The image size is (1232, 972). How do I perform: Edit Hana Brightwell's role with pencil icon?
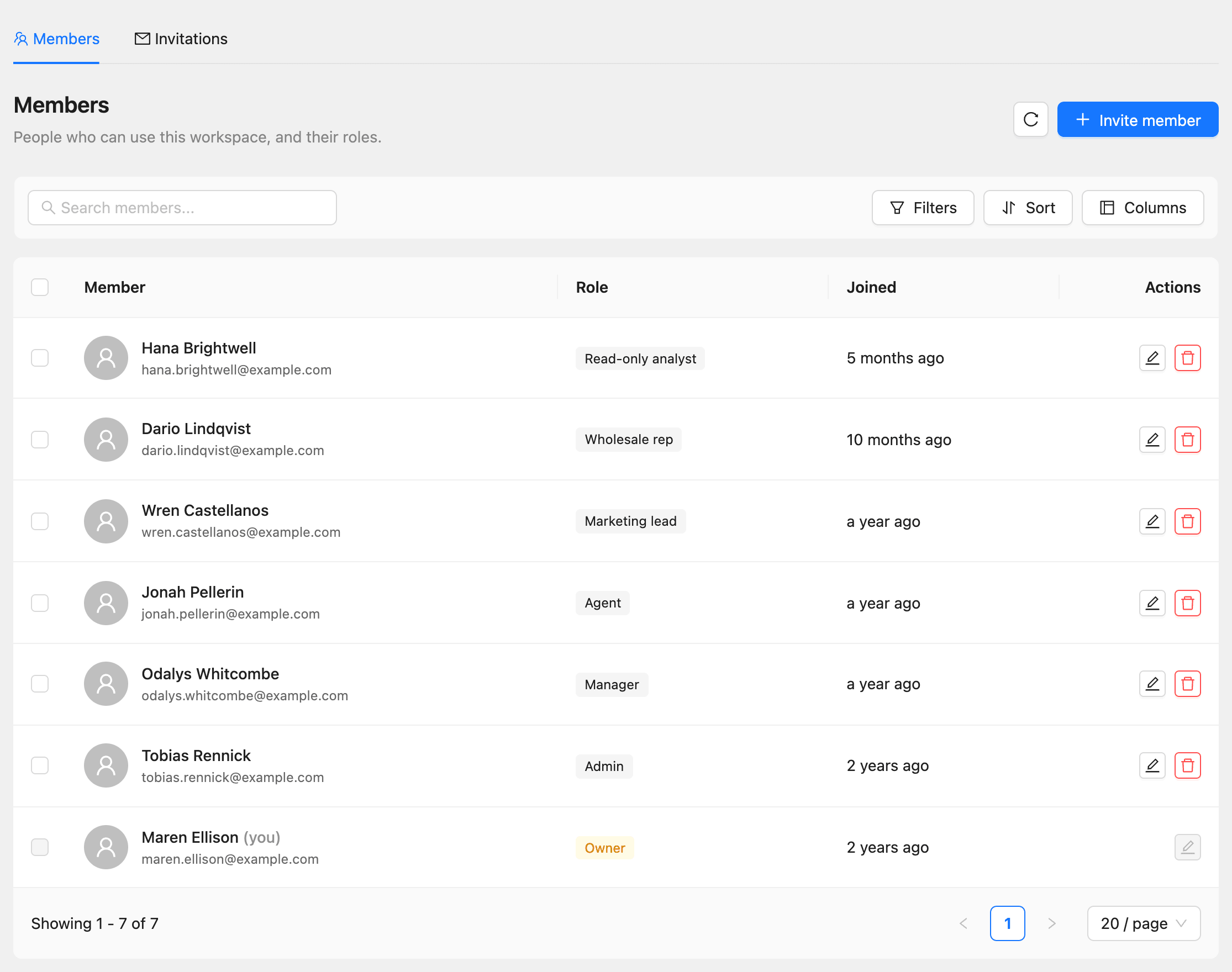click(x=1152, y=358)
